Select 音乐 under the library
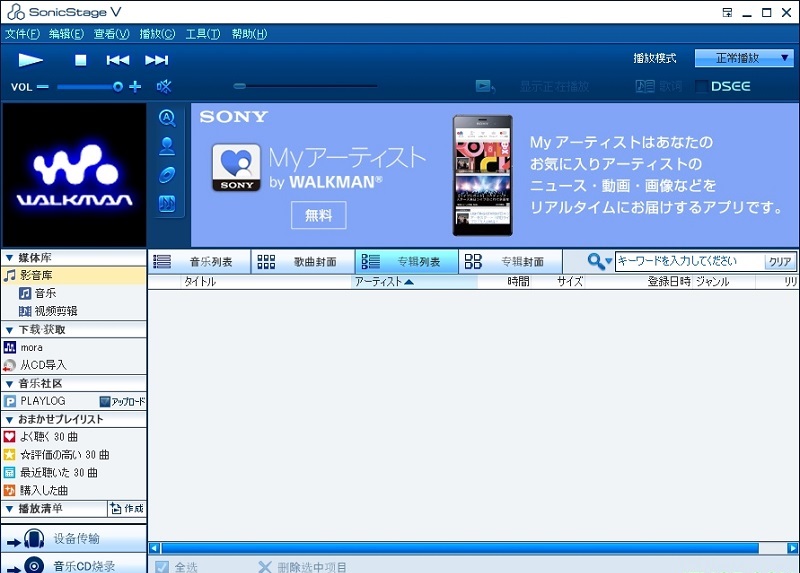 [x=45, y=293]
